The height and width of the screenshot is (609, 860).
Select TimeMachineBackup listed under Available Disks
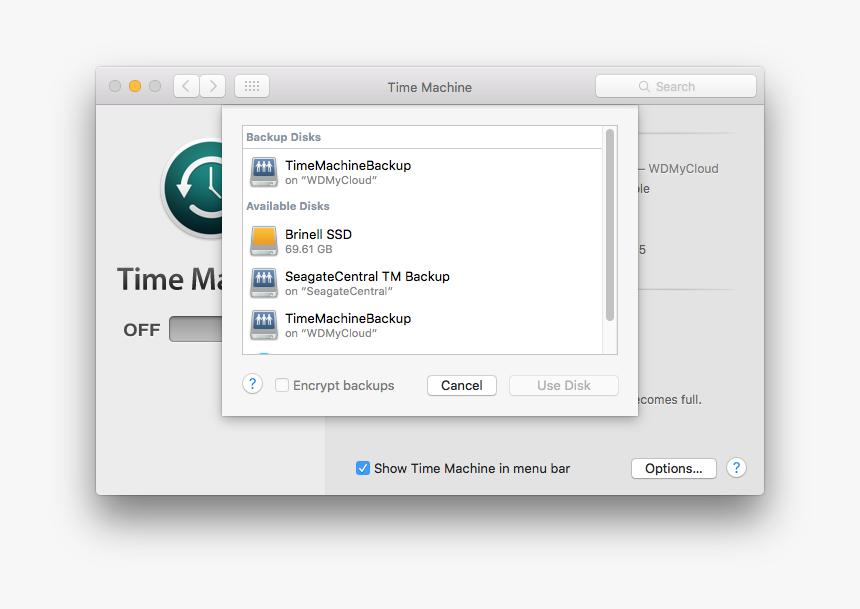[x=347, y=324]
